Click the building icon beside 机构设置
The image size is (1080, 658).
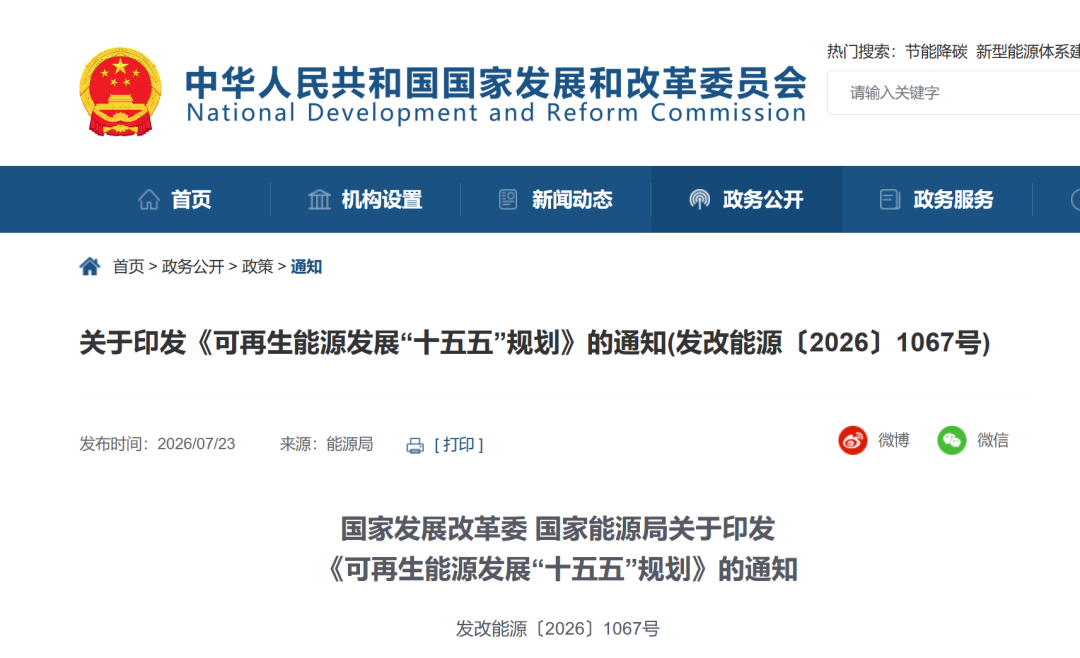[319, 200]
